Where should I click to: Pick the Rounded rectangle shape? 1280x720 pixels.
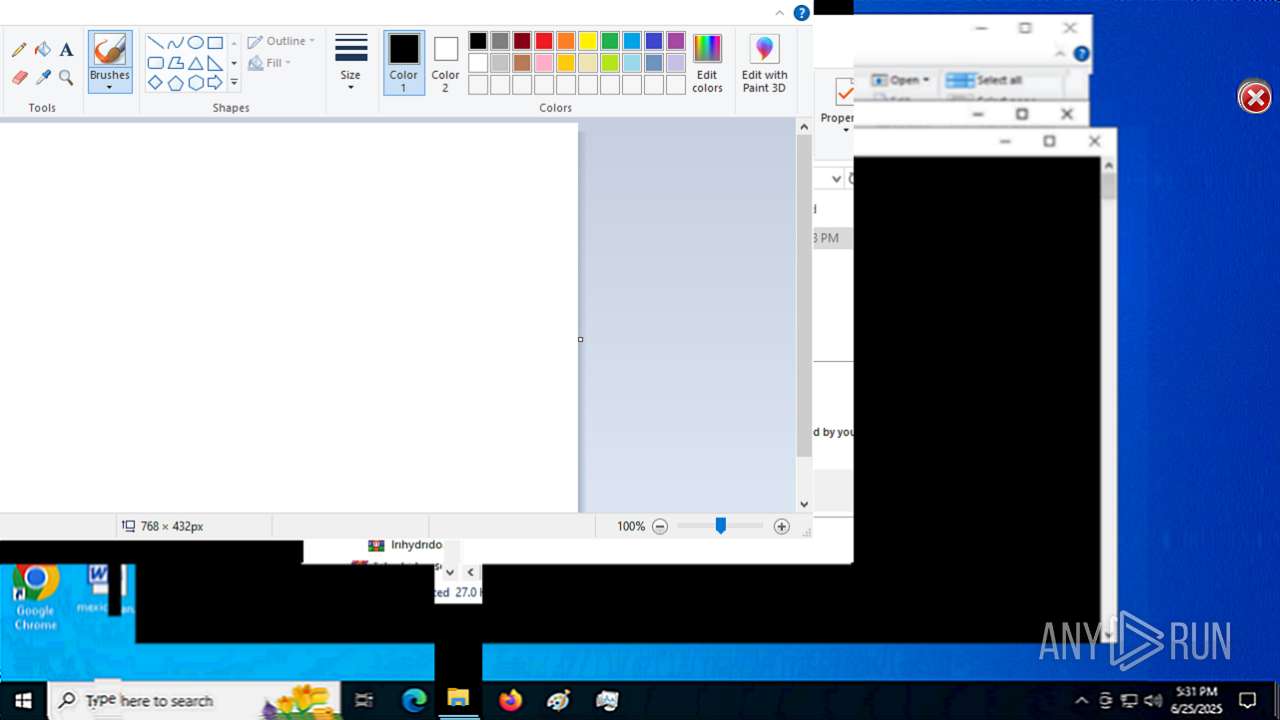pyautogui.click(x=156, y=63)
